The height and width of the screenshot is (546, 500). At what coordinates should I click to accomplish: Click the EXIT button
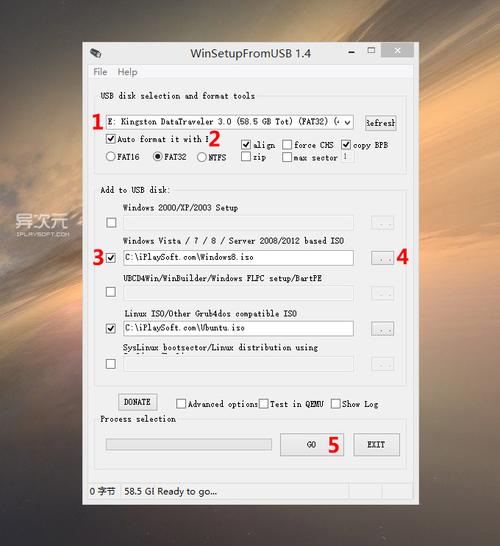pos(376,445)
